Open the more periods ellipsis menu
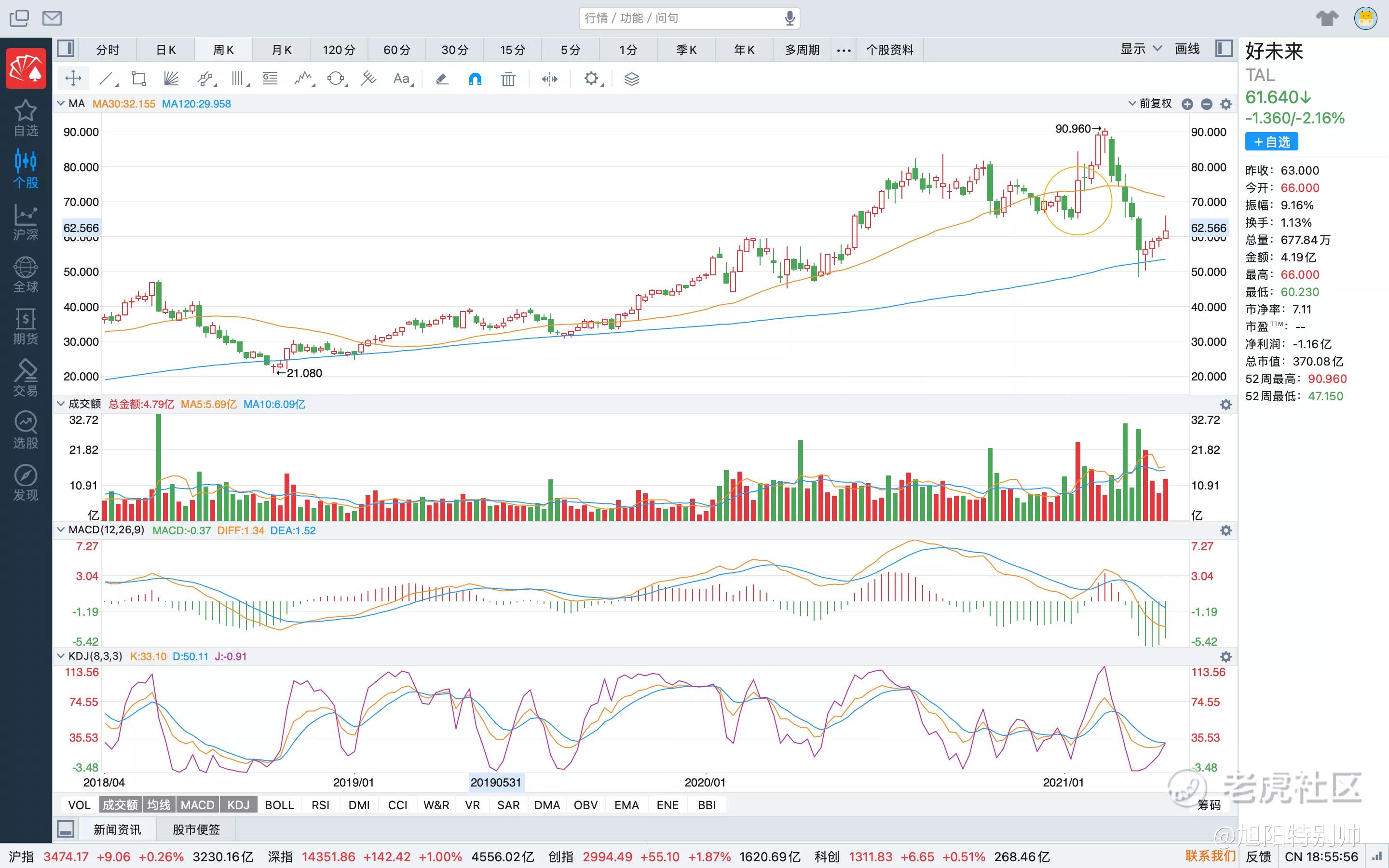Image resolution: width=1389 pixels, height=868 pixels. coord(844,50)
